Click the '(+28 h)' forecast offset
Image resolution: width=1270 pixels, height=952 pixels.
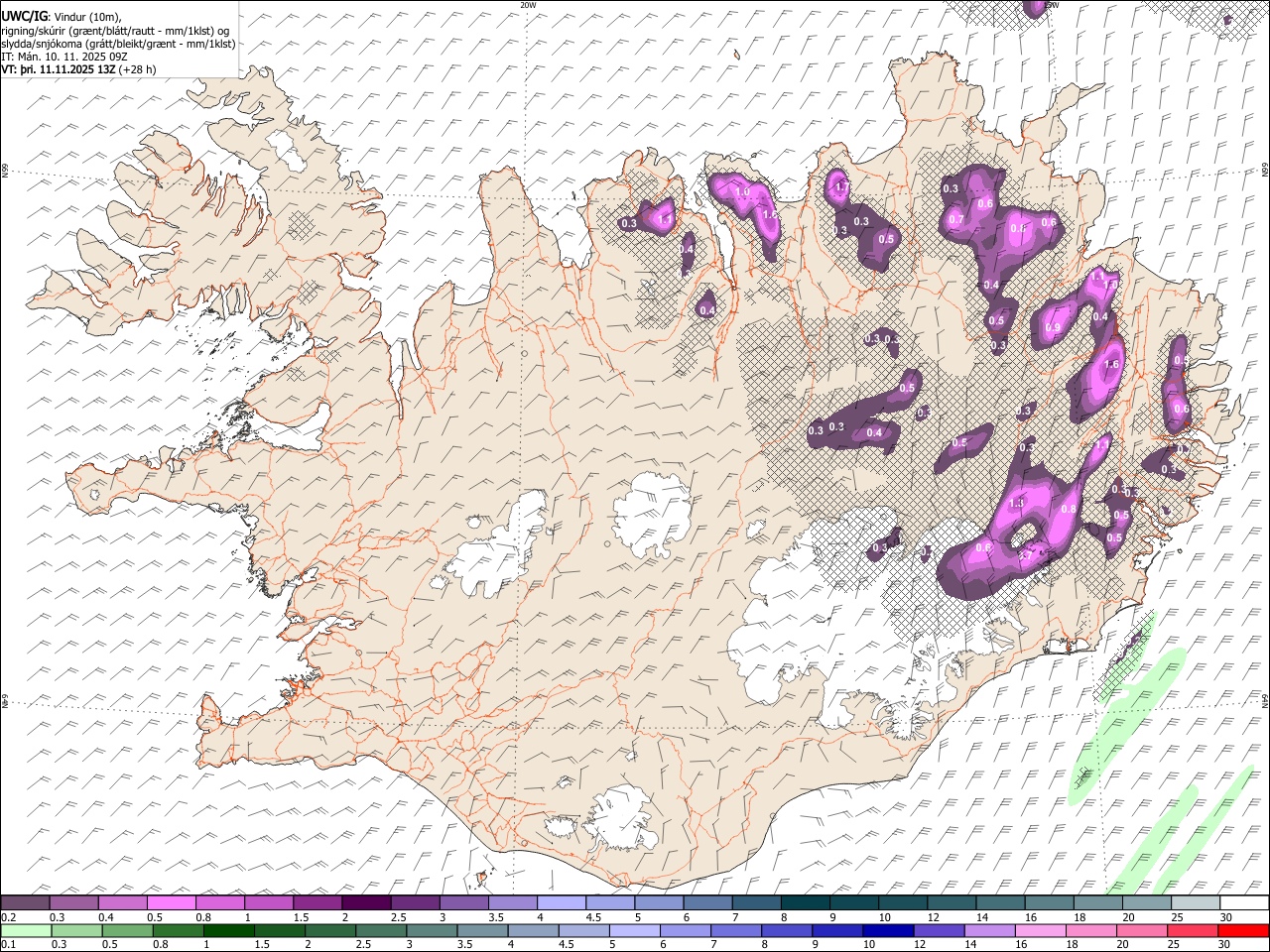pos(137,69)
